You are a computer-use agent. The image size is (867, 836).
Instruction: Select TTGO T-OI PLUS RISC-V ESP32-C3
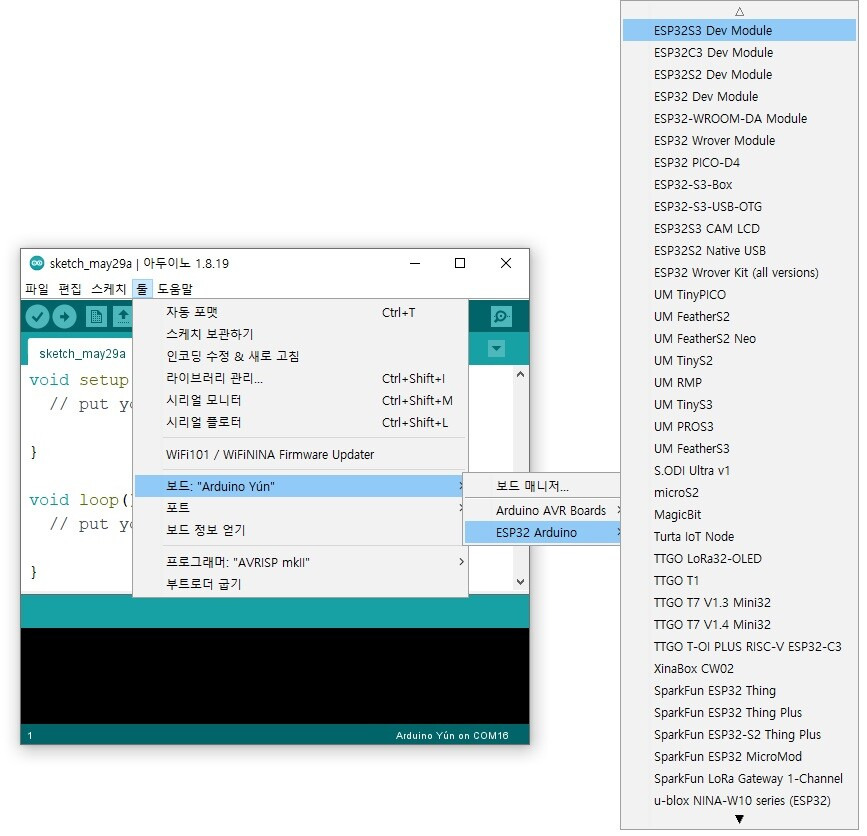(x=739, y=647)
